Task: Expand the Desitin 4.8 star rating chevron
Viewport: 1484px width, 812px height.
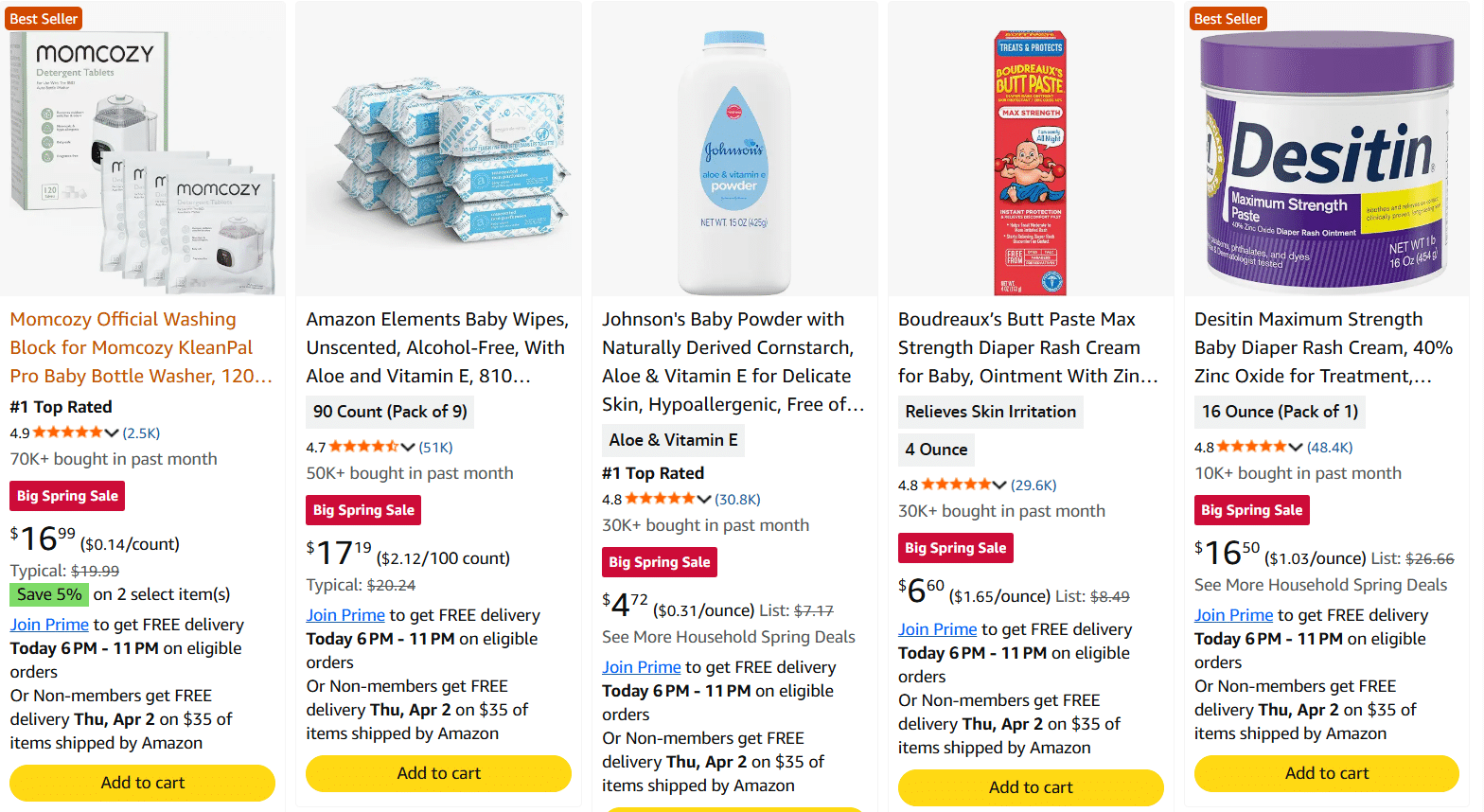Action: point(1296,448)
